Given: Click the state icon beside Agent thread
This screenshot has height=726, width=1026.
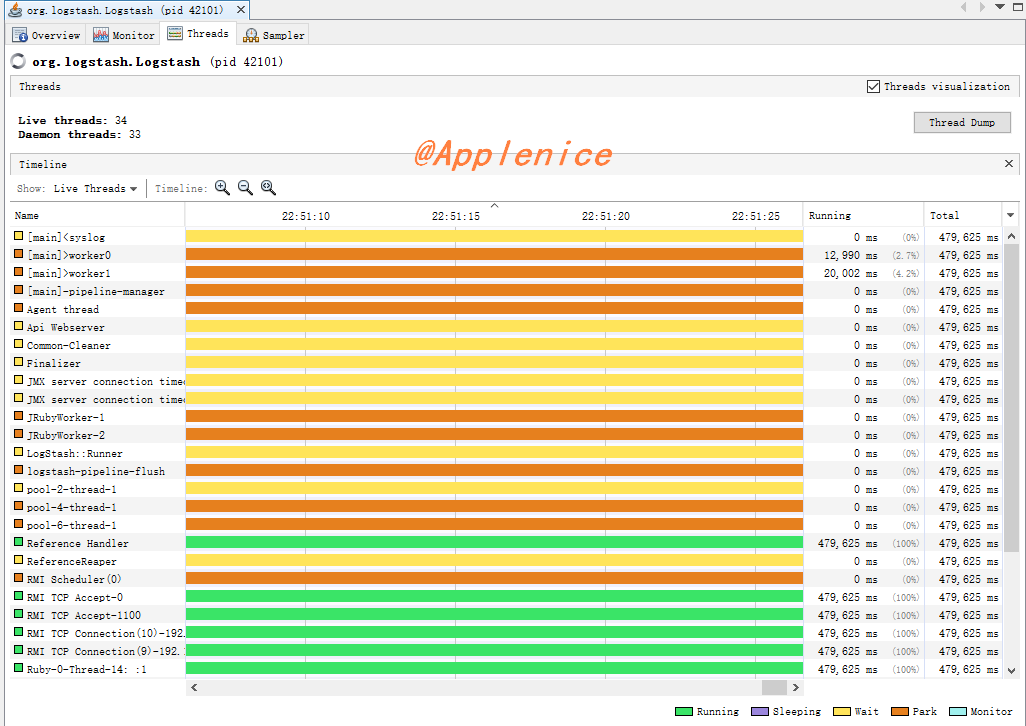Looking at the screenshot, I should 19,308.
